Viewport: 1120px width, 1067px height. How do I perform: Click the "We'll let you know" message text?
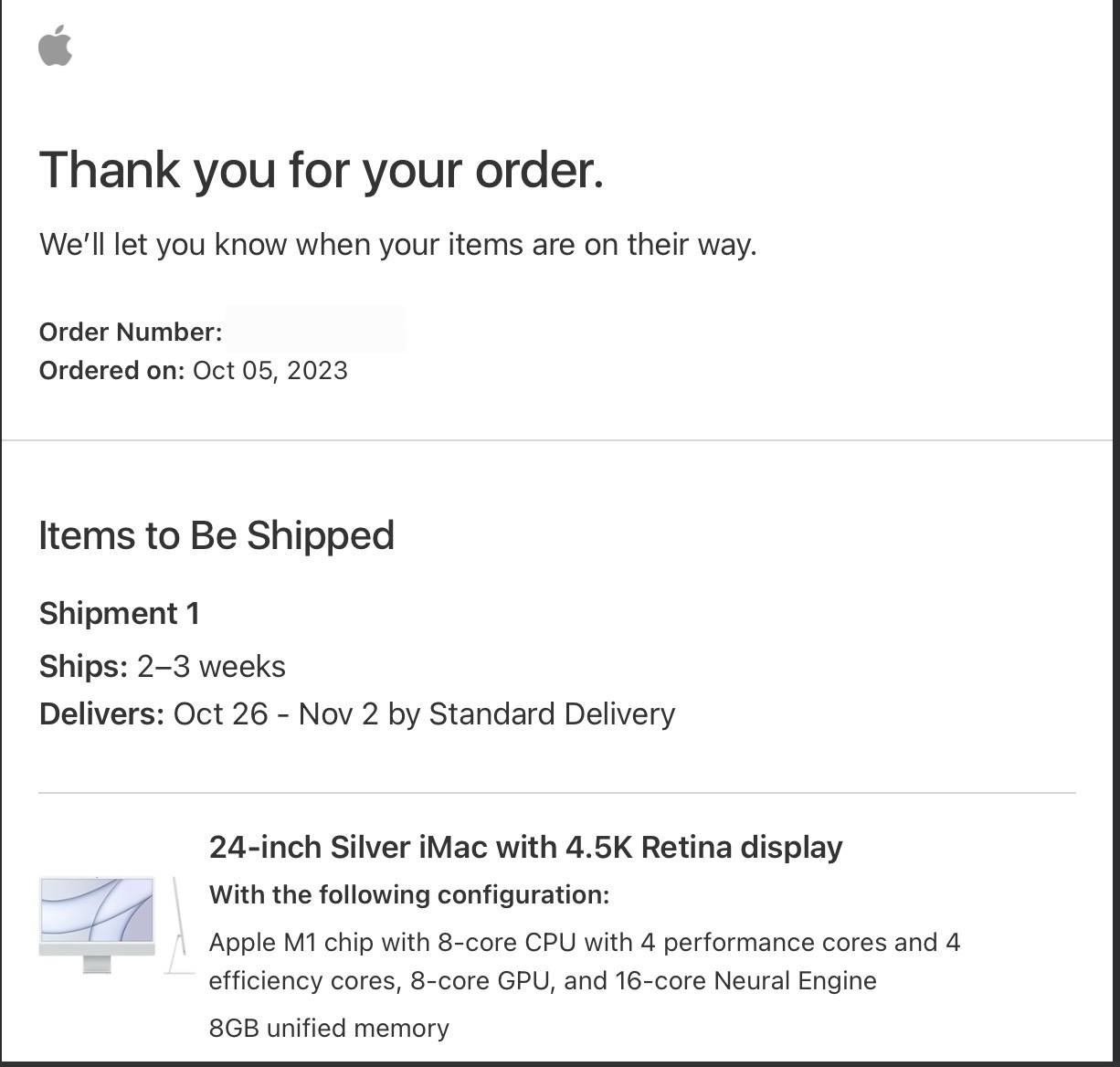(x=397, y=245)
